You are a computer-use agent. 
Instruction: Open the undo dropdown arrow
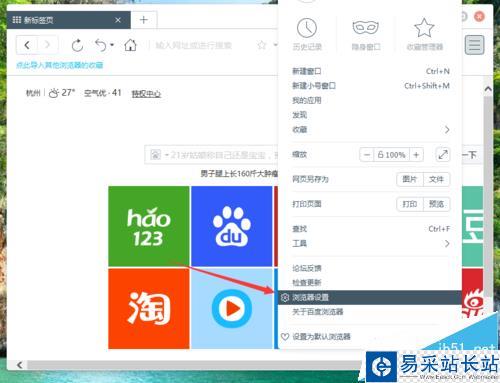coord(112,45)
